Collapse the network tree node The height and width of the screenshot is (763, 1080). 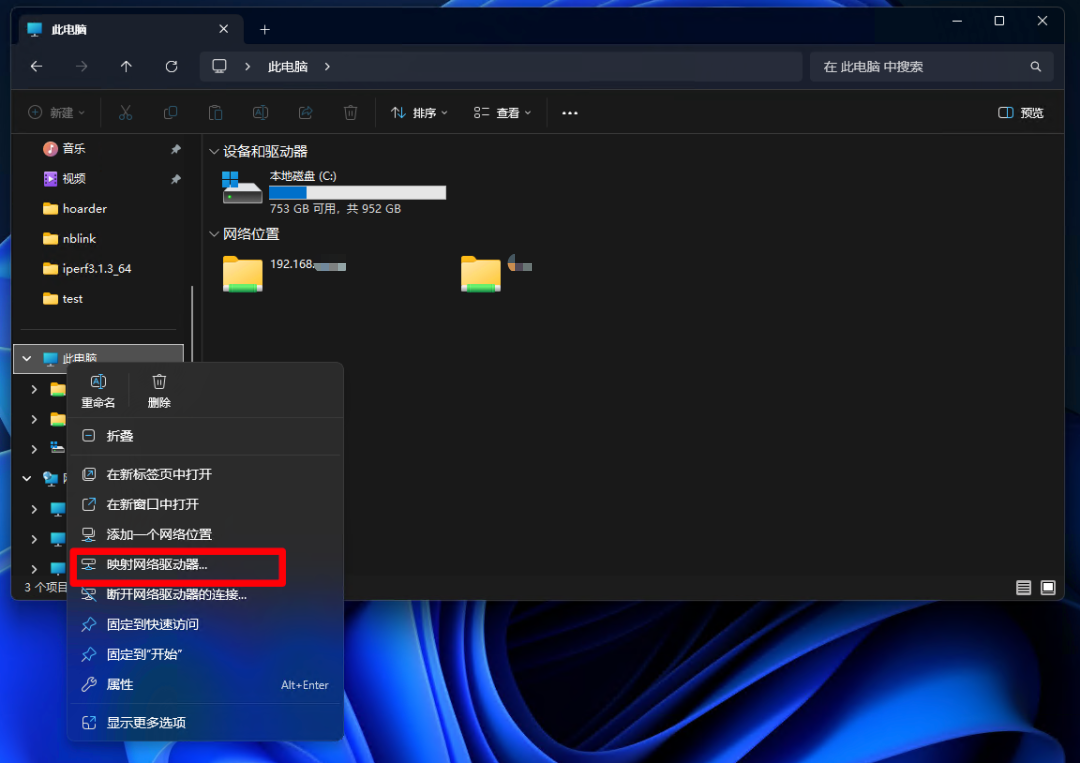point(27,478)
